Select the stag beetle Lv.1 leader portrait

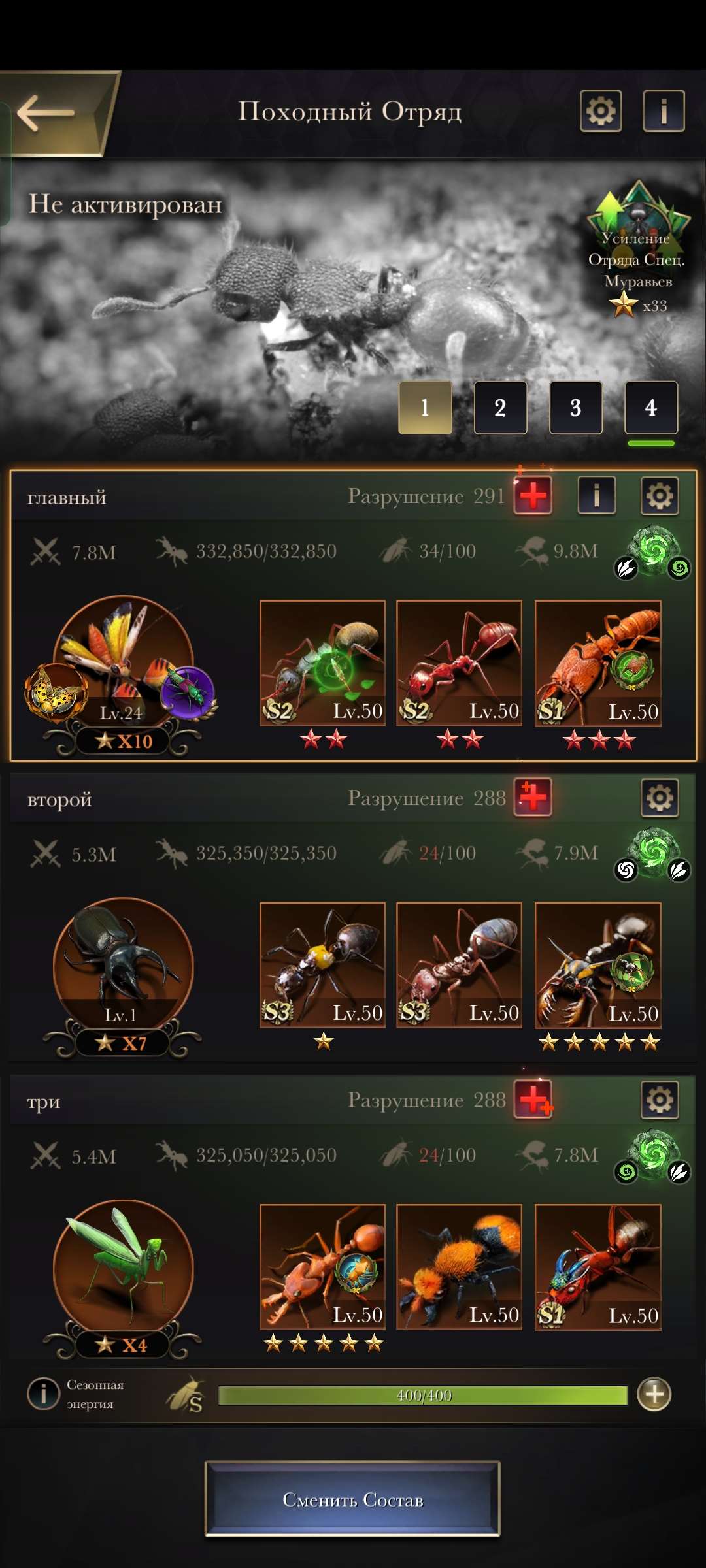[123, 967]
